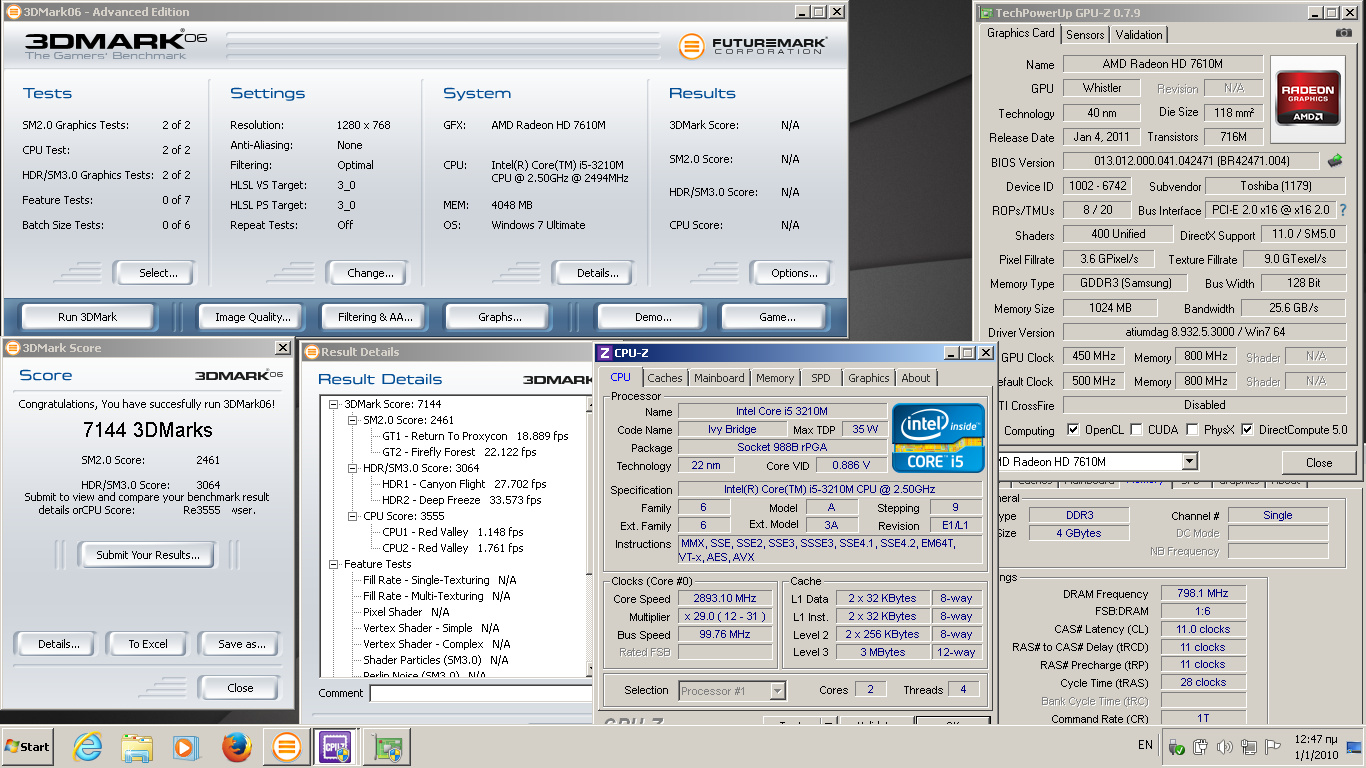
Task: Open the Graphics tab in CPU-Z
Action: [868, 378]
